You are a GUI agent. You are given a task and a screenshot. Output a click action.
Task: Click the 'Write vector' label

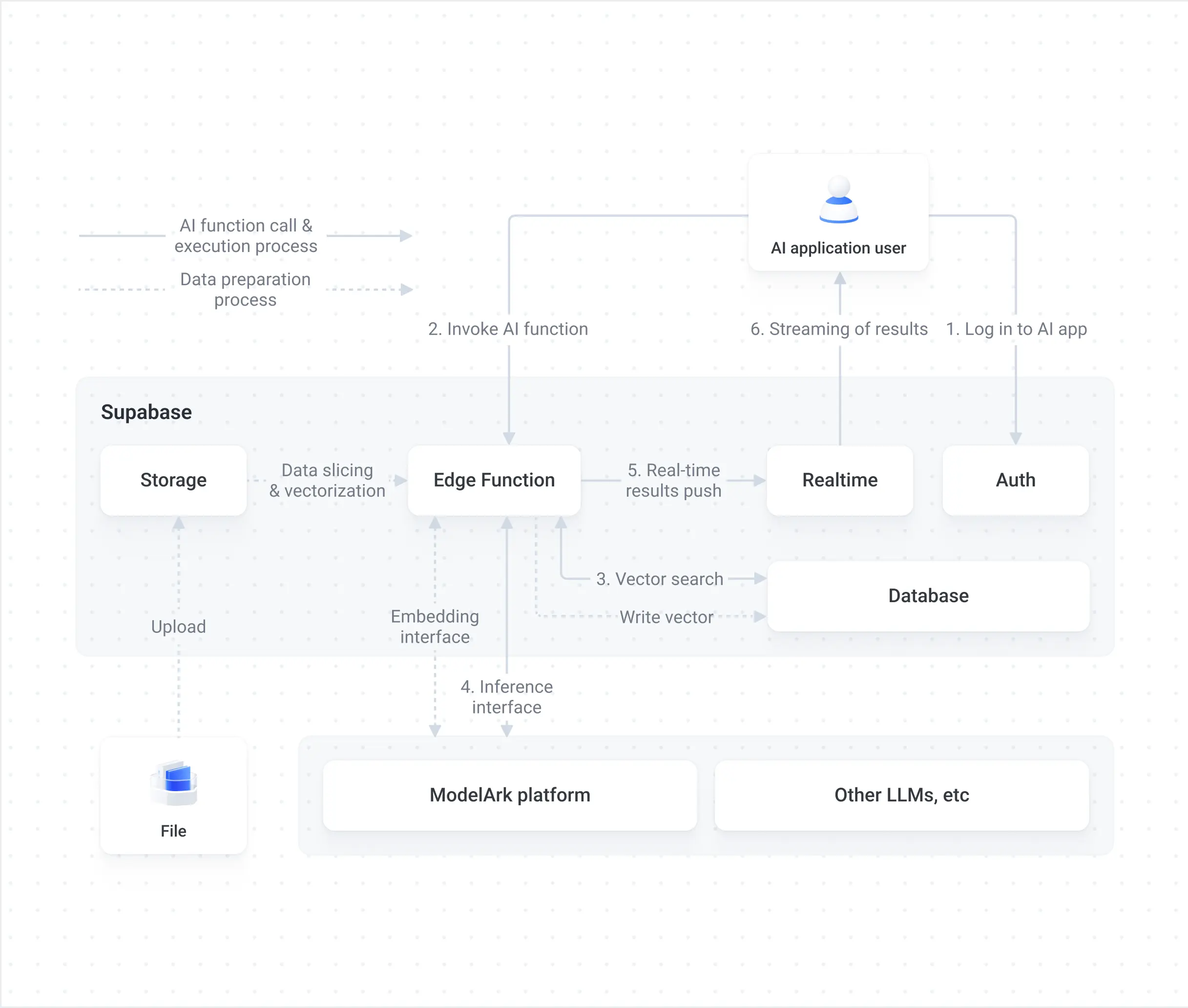[x=667, y=617]
